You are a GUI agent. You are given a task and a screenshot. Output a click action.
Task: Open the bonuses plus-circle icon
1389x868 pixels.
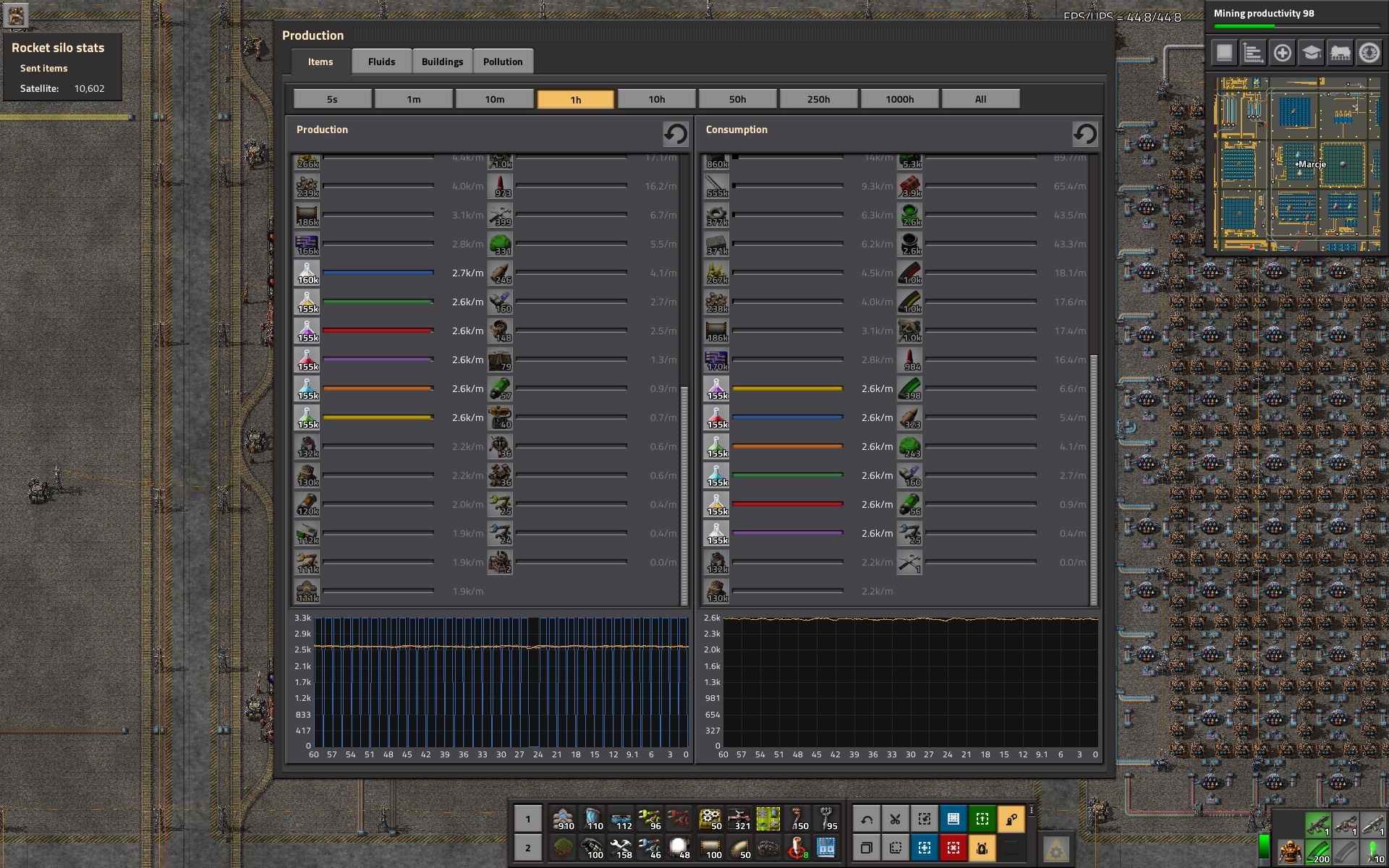(x=1282, y=53)
